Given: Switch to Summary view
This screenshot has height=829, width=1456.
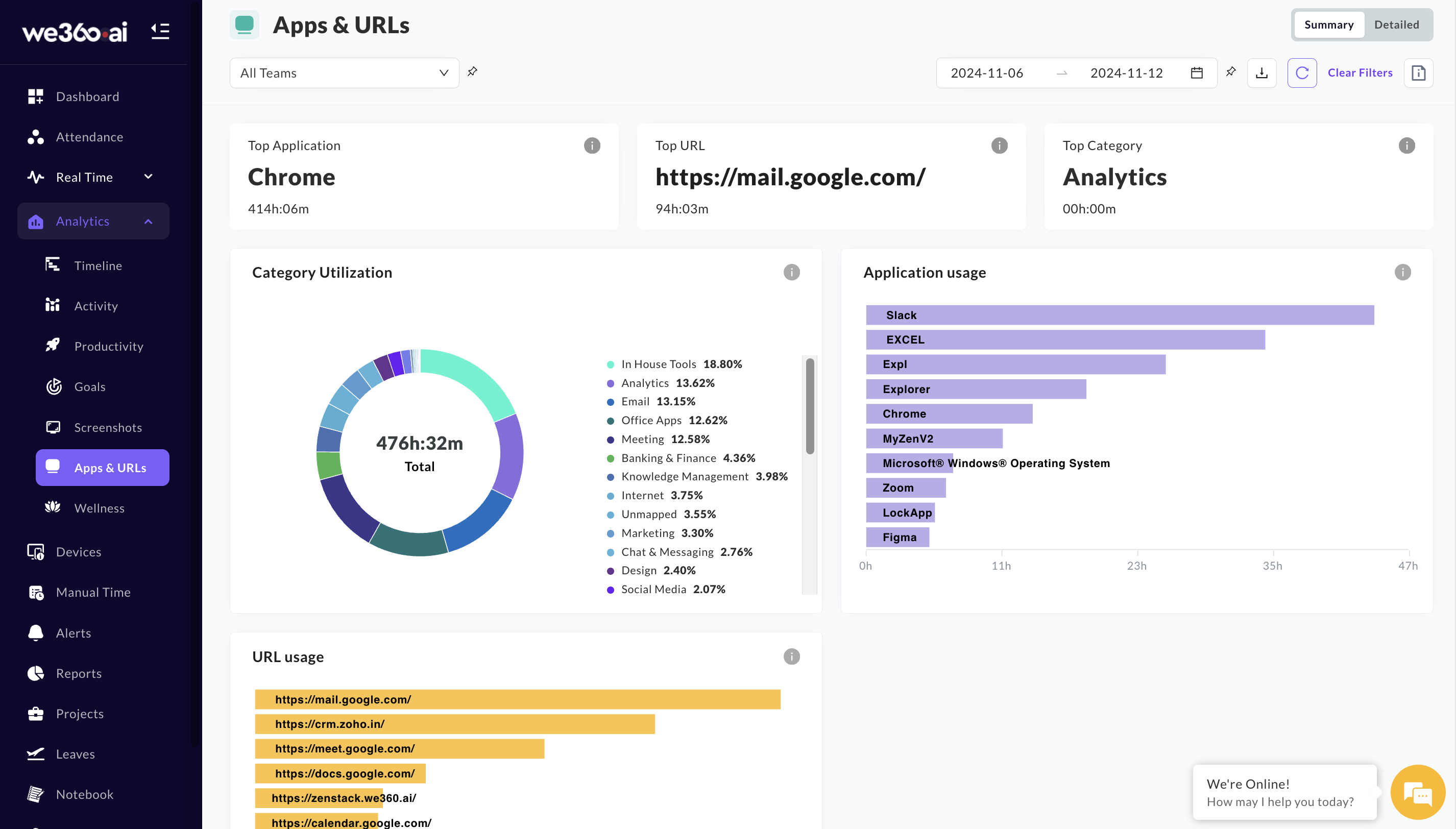Looking at the screenshot, I should 1328,25.
